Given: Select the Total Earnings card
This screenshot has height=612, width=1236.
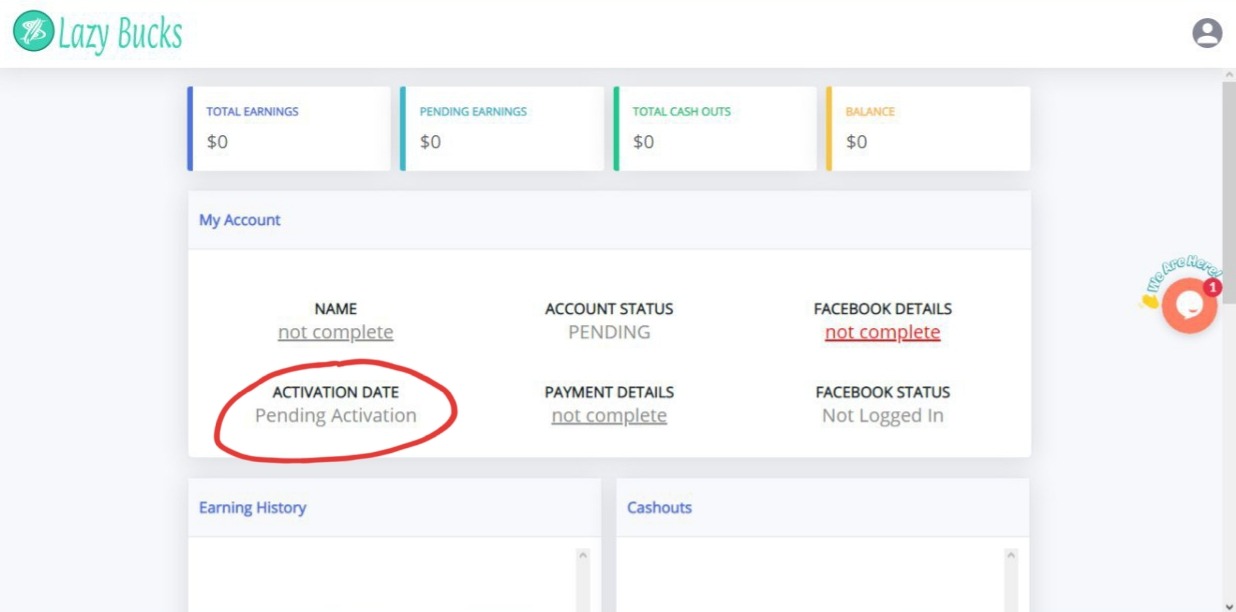Looking at the screenshot, I should [290, 128].
